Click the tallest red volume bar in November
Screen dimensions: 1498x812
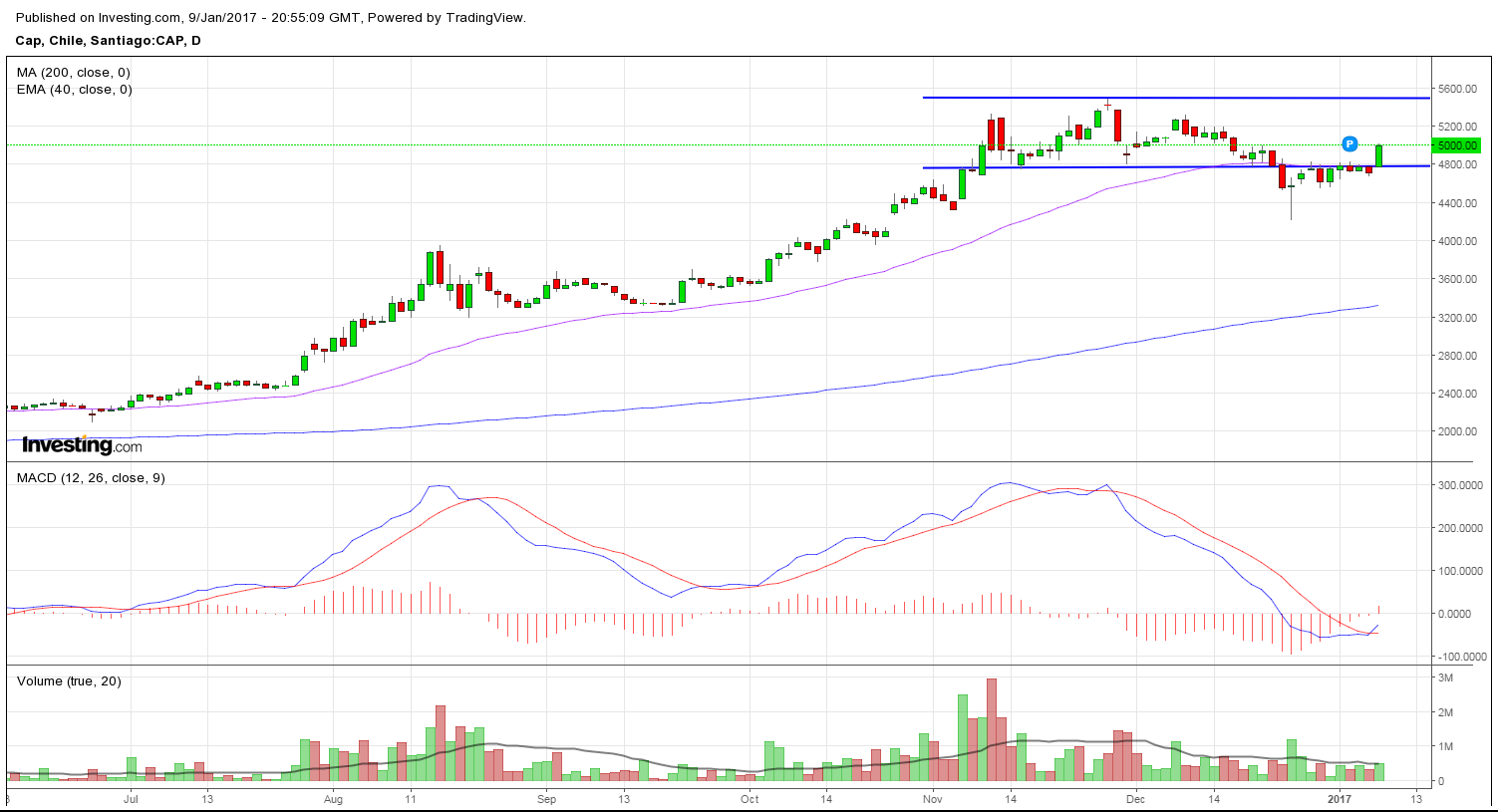click(992, 729)
